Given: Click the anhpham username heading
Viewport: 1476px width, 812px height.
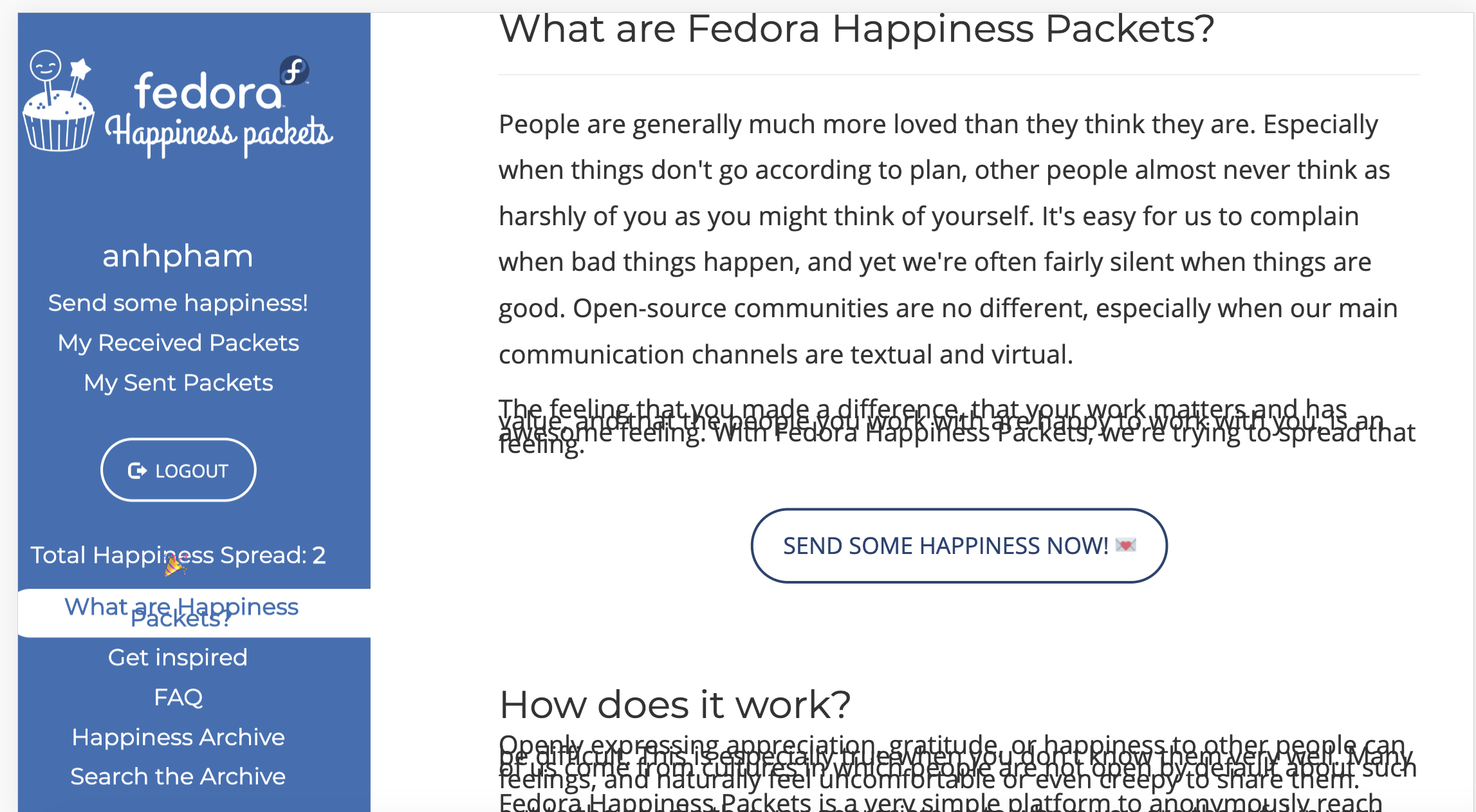Looking at the screenshot, I should (178, 256).
